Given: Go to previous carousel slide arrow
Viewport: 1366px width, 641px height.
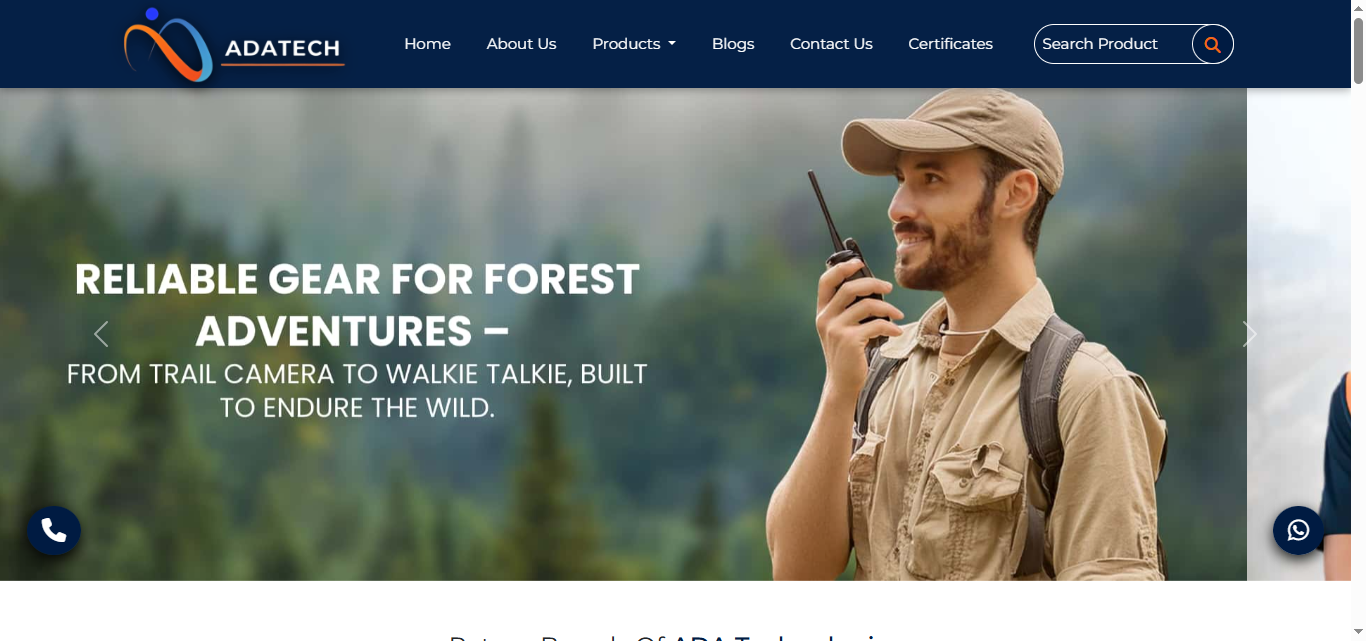Looking at the screenshot, I should pyautogui.click(x=101, y=334).
